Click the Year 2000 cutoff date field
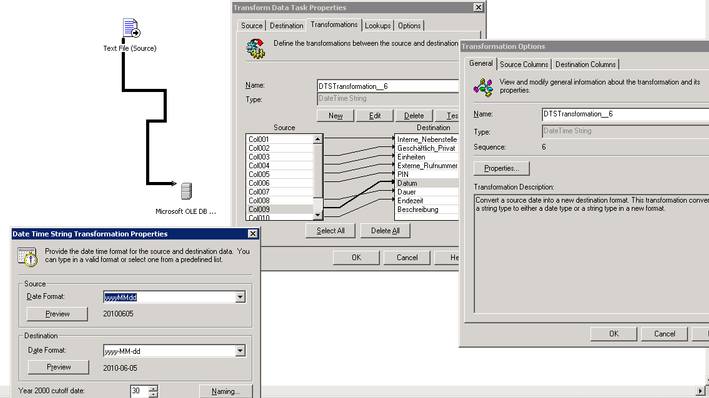The image size is (709, 398). pyautogui.click(x=139, y=391)
